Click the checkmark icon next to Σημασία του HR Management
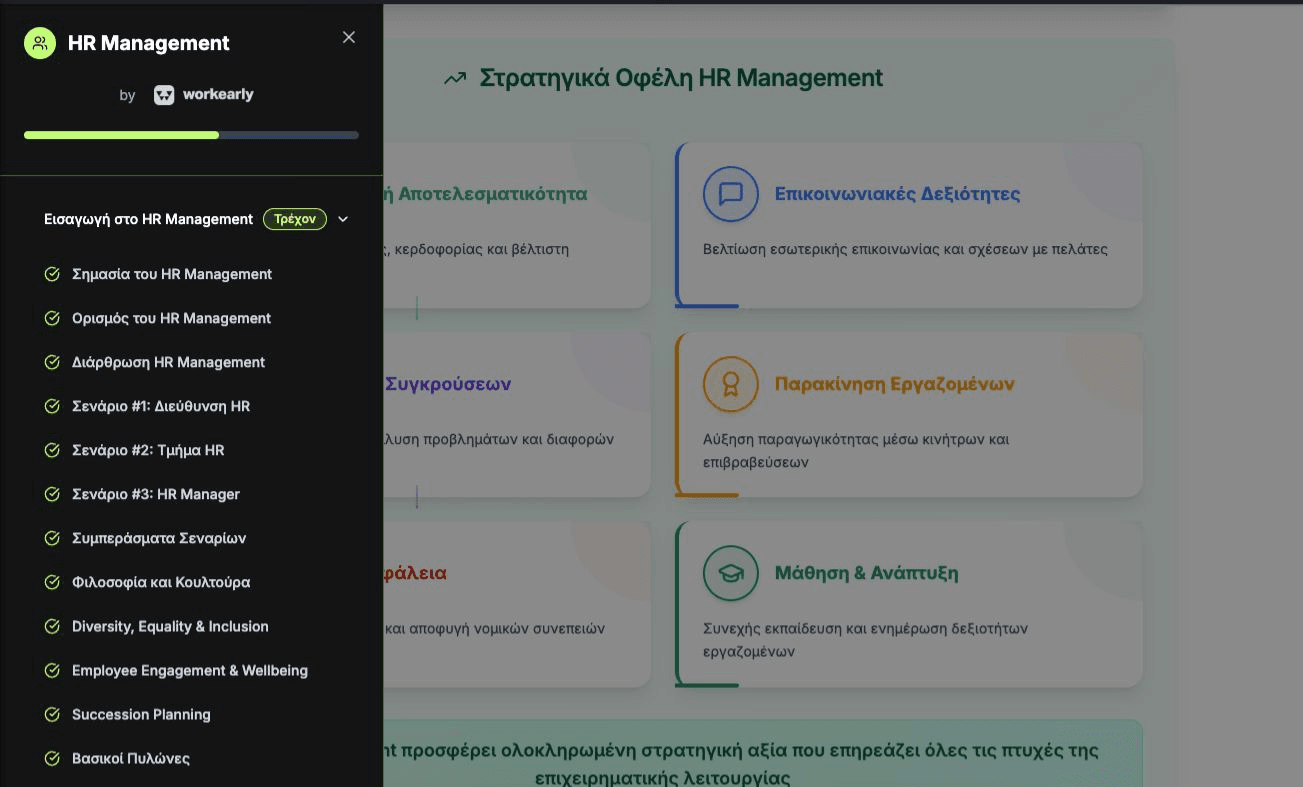This screenshot has height=787, width=1303. coord(52,273)
